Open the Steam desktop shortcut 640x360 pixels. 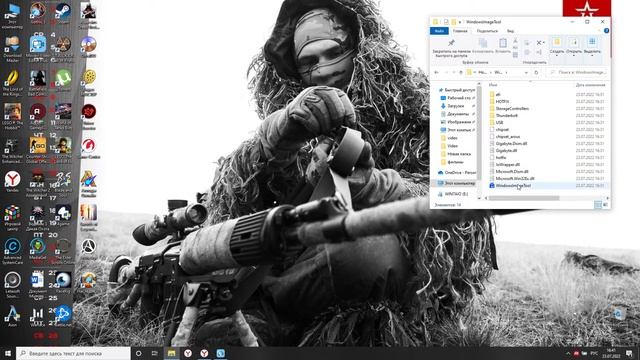click(63, 13)
